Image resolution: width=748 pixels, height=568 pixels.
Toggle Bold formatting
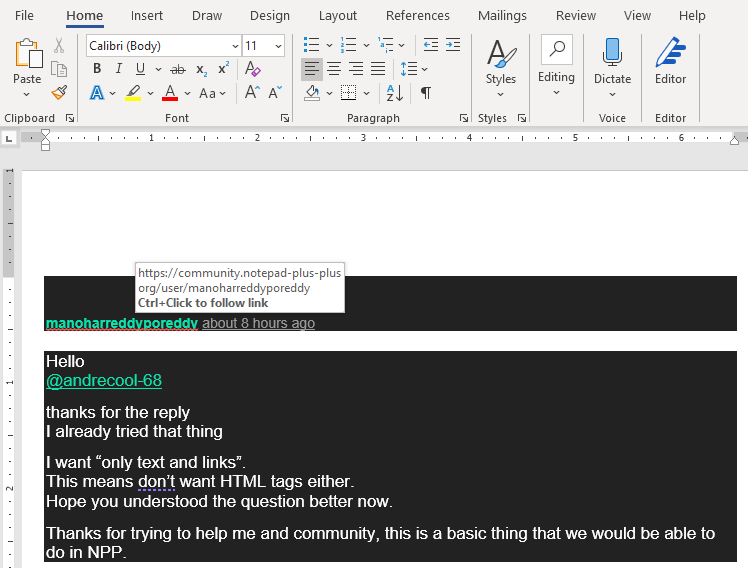point(97,69)
